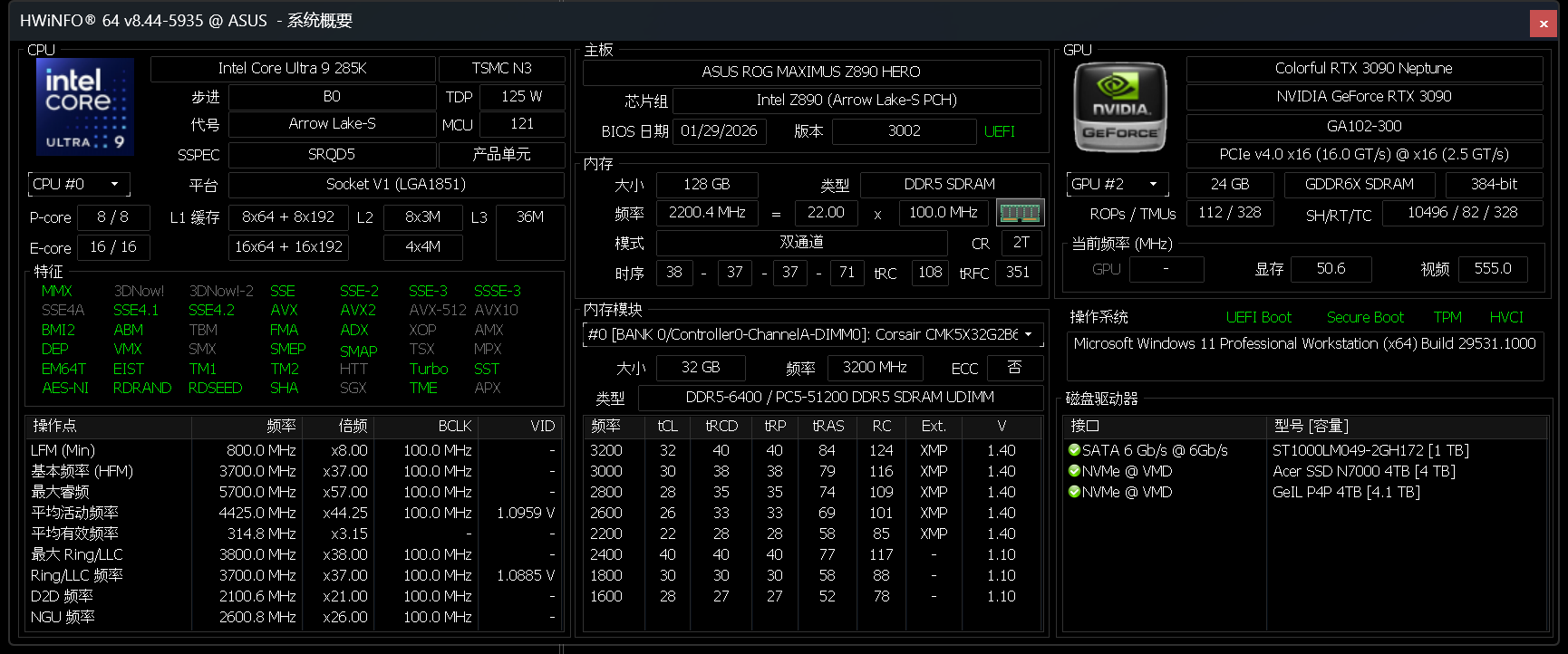Click the RDSEED feature label
The width and height of the screenshot is (1568, 654).
215,388
